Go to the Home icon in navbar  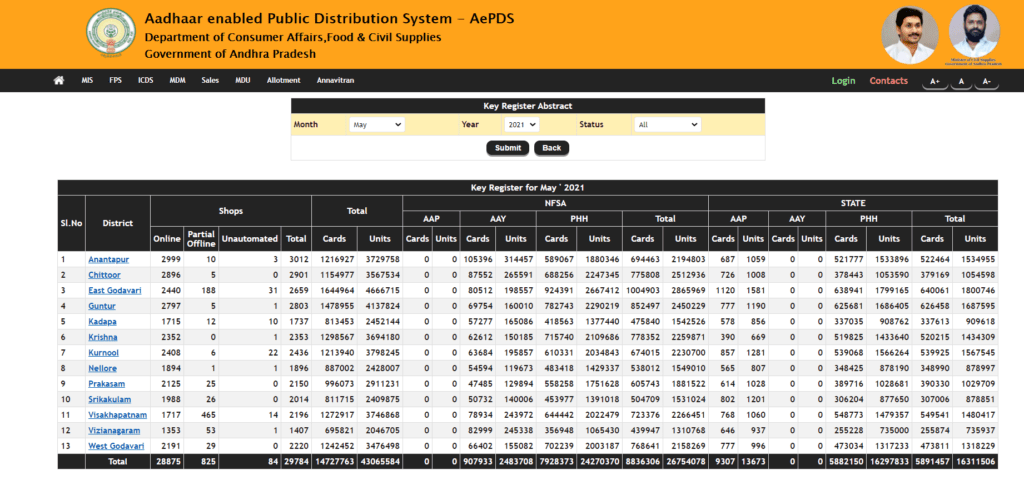point(59,80)
